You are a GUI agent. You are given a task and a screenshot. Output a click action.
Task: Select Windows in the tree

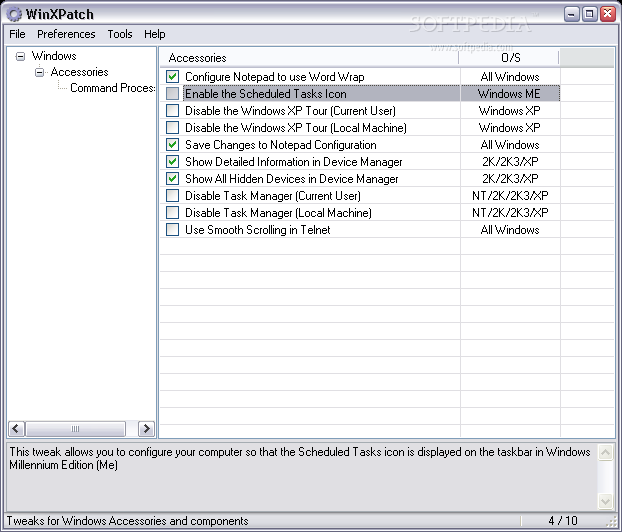(x=54, y=56)
